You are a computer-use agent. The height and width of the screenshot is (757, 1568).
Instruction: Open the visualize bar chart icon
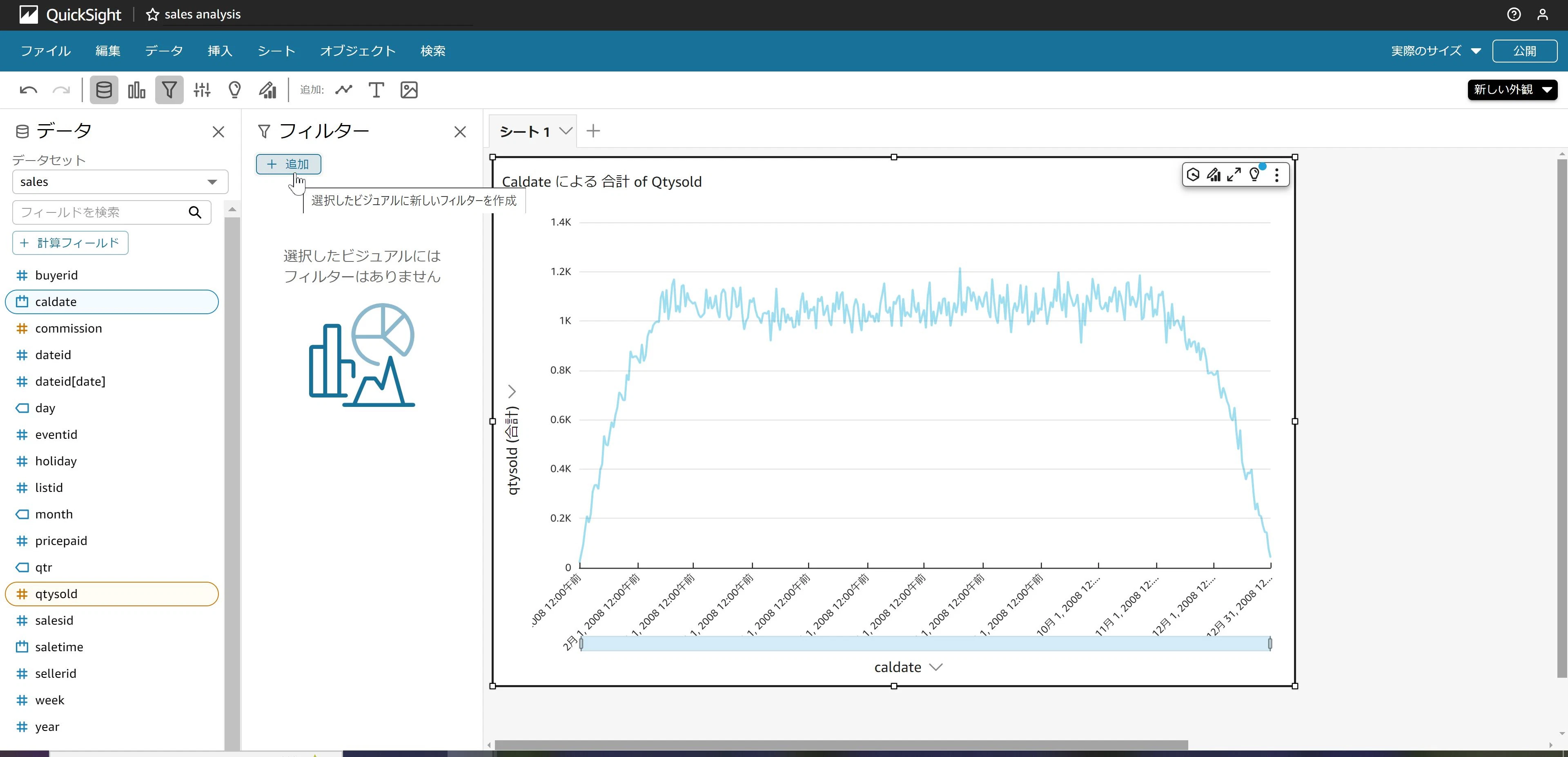click(136, 90)
